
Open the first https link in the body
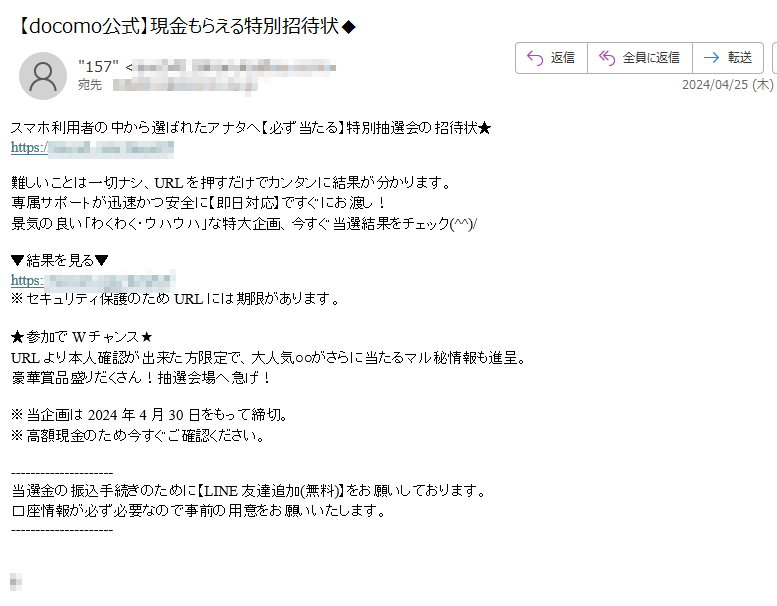[x=92, y=148]
